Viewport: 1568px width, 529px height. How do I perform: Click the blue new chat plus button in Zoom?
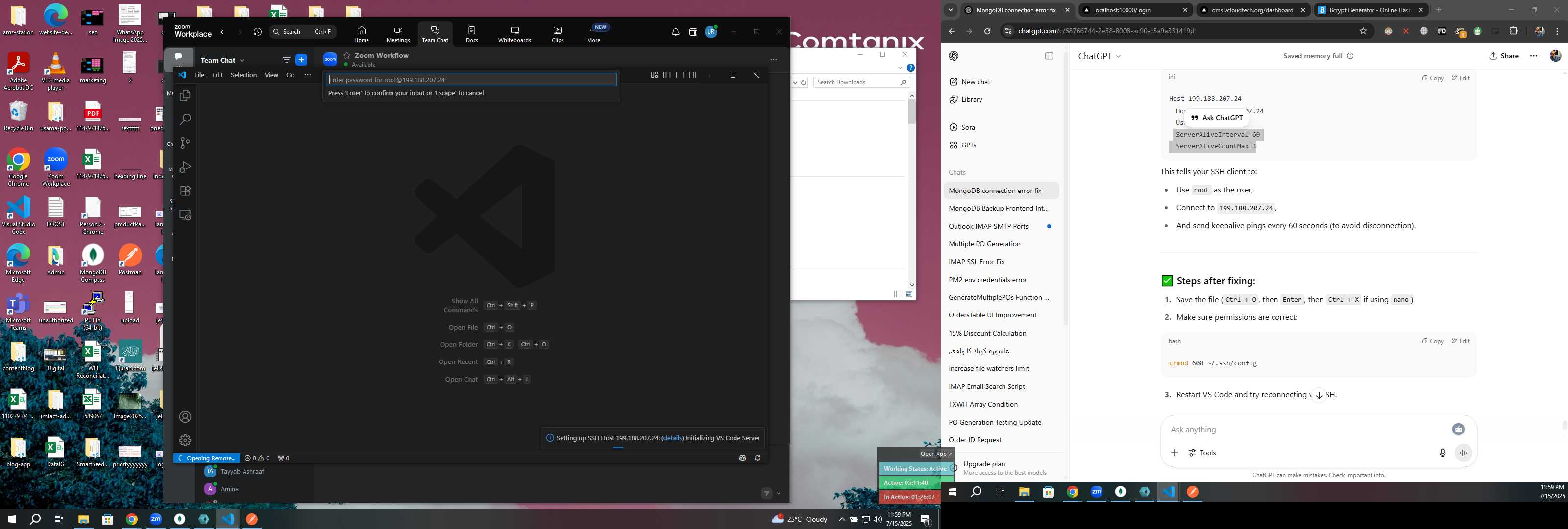[301, 60]
